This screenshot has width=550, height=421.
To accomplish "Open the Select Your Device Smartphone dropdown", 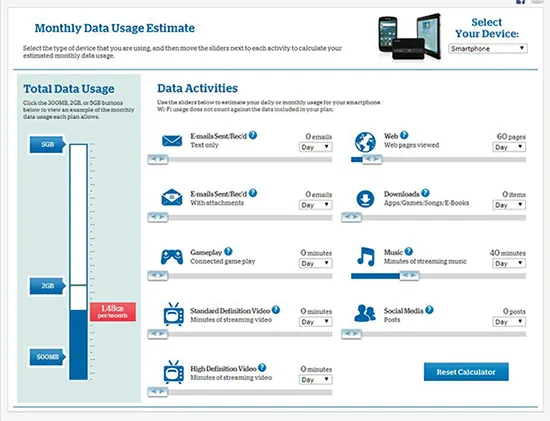I will pos(488,48).
